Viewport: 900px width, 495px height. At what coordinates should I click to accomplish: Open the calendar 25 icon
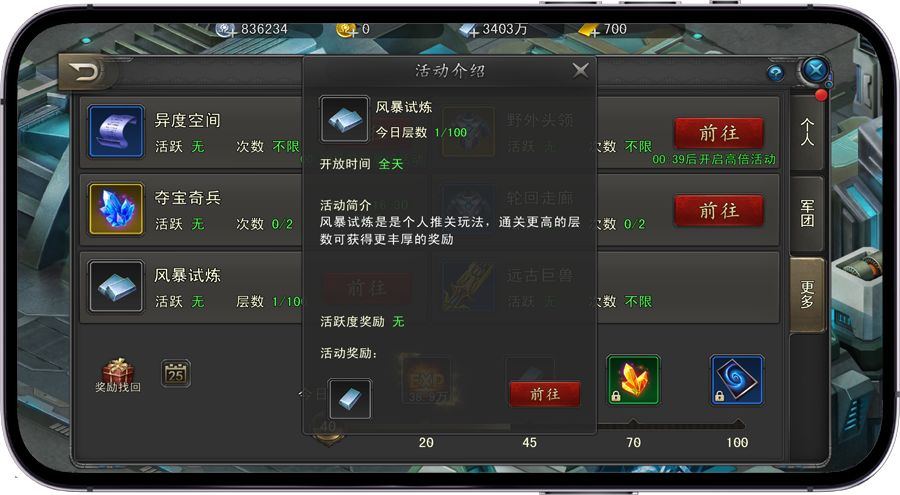point(176,374)
